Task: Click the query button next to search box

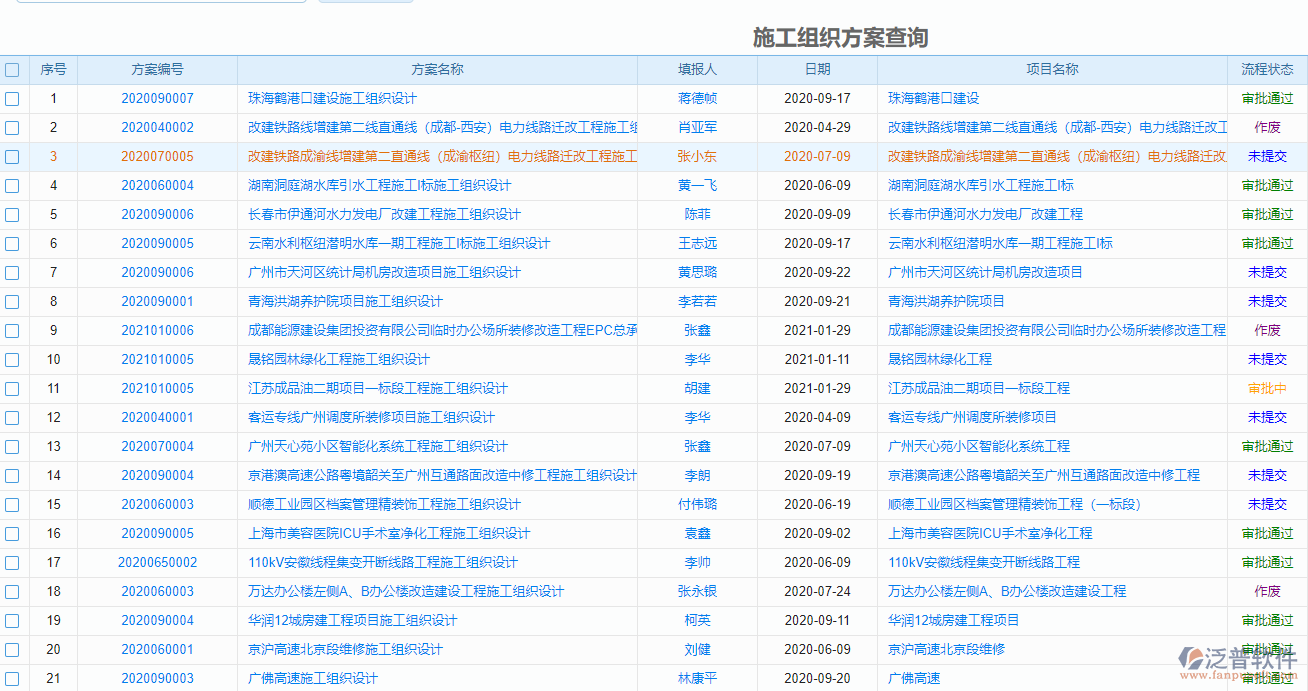Action: [x=365, y=3]
